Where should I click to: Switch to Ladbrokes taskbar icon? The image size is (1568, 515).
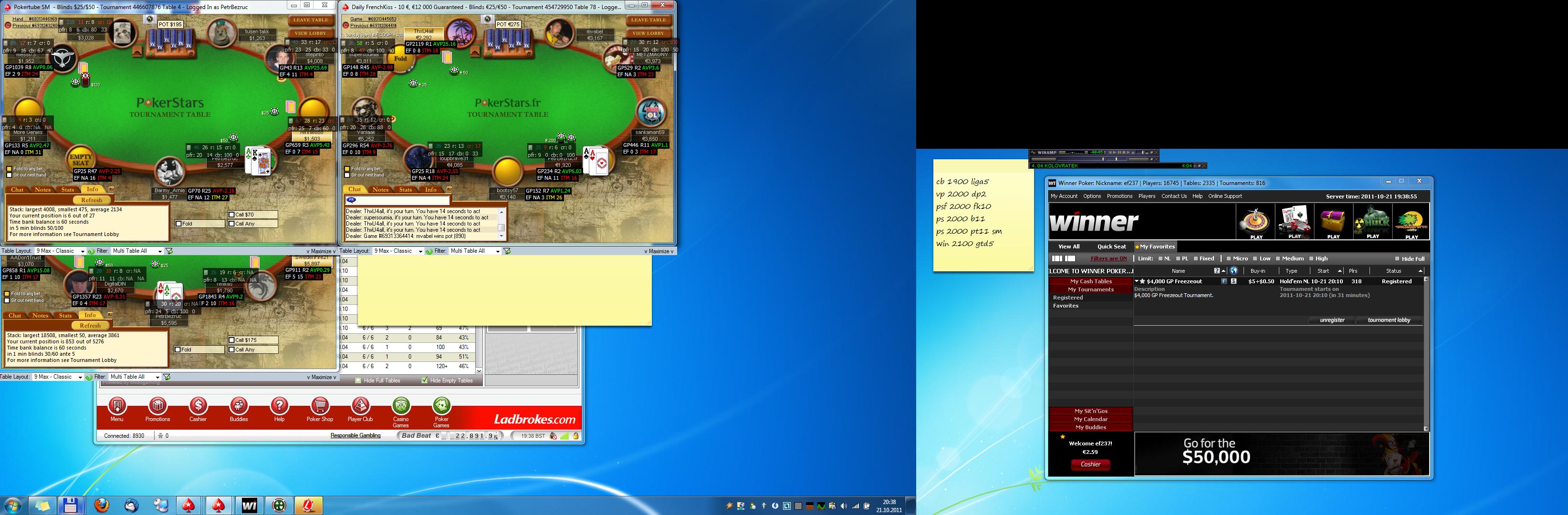(309, 505)
